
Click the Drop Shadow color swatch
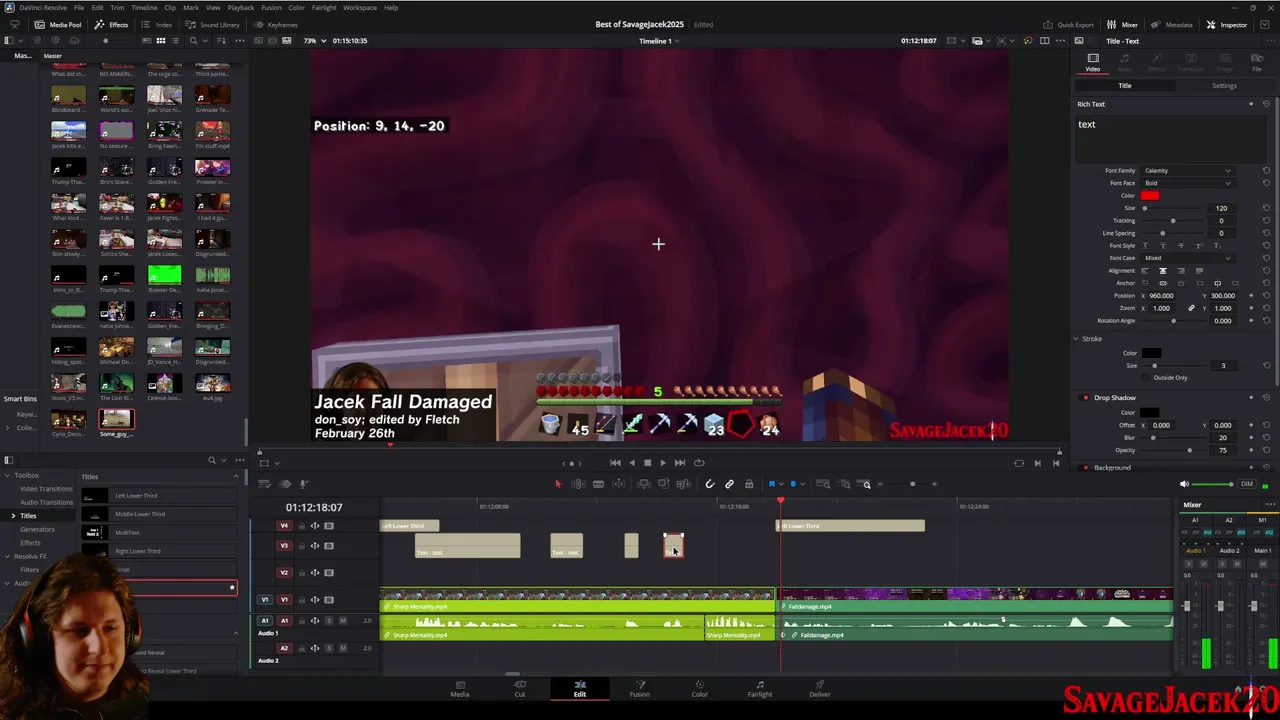click(x=1151, y=412)
